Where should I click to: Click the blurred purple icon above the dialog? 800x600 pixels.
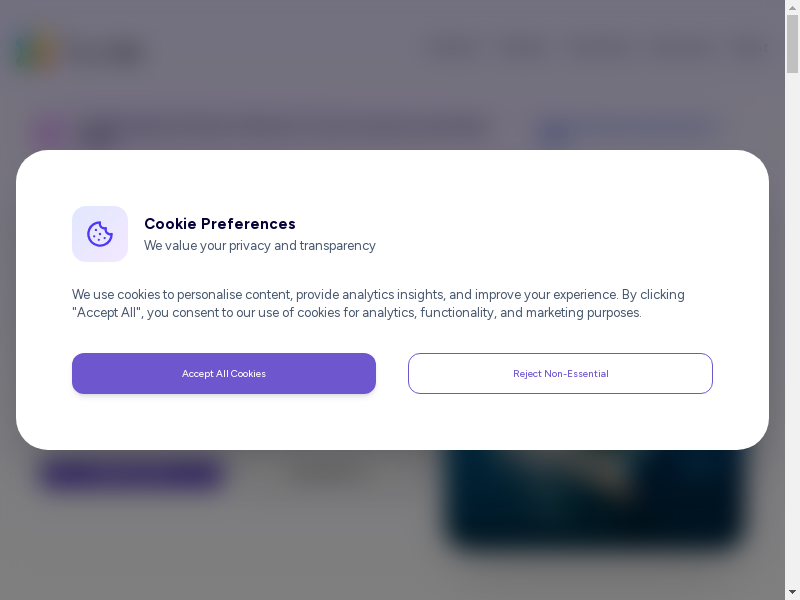point(50,132)
